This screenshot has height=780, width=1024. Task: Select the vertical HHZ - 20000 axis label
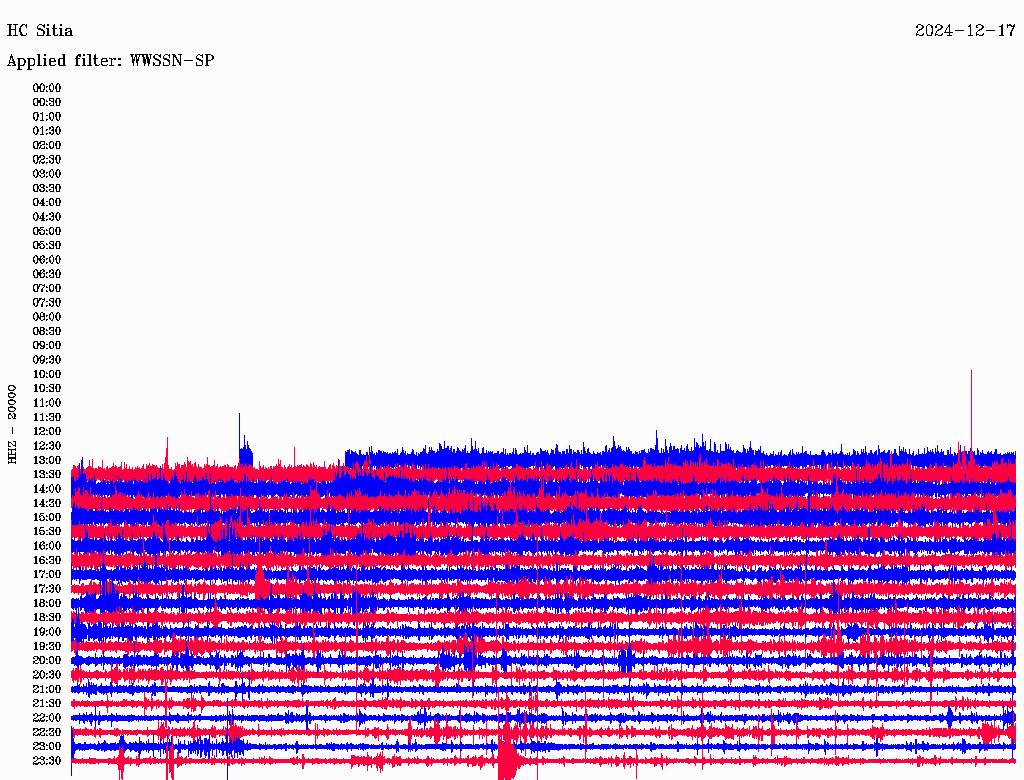pyautogui.click(x=12, y=425)
